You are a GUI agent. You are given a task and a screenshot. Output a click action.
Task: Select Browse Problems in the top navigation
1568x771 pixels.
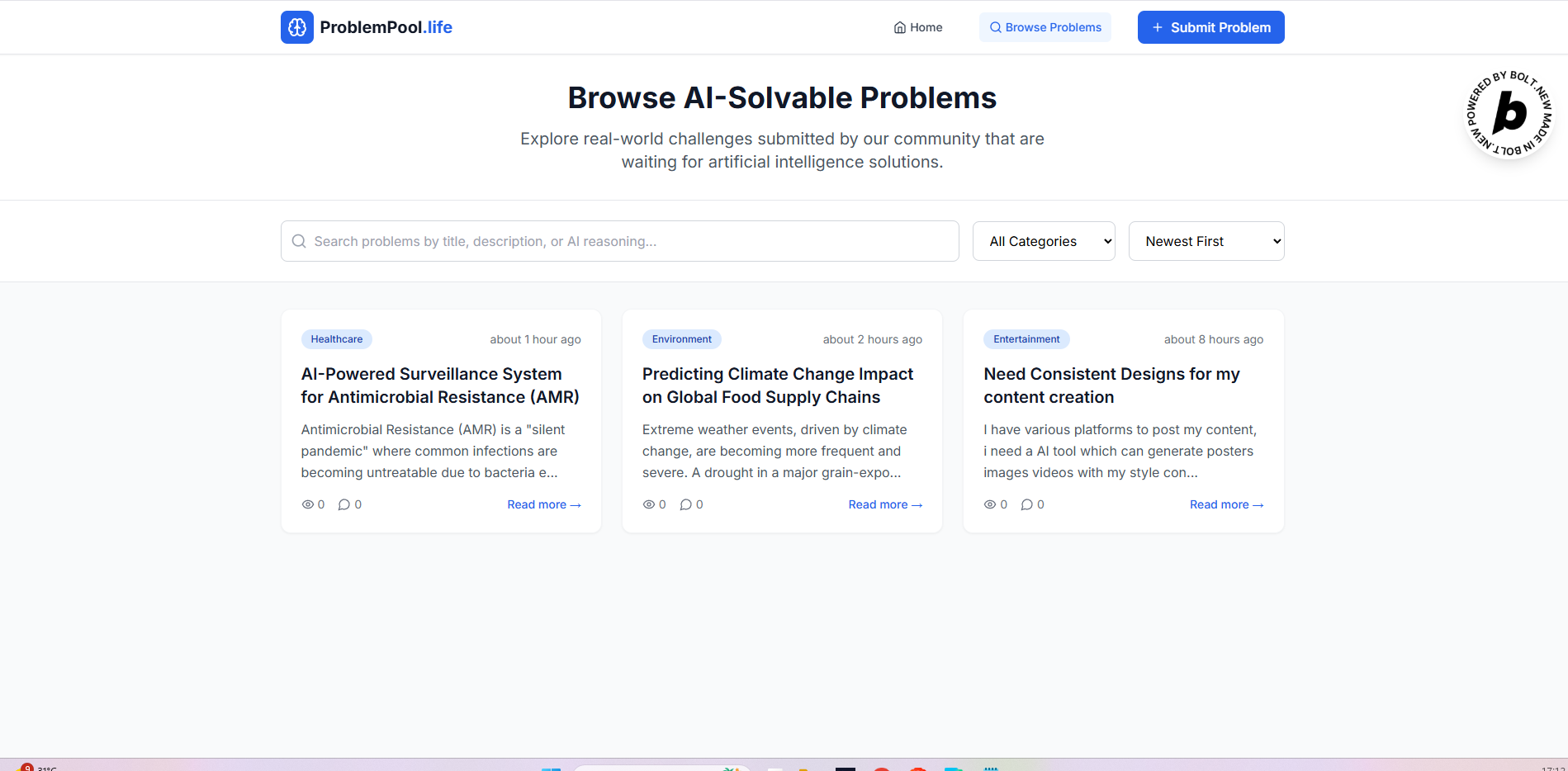pyautogui.click(x=1045, y=27)
